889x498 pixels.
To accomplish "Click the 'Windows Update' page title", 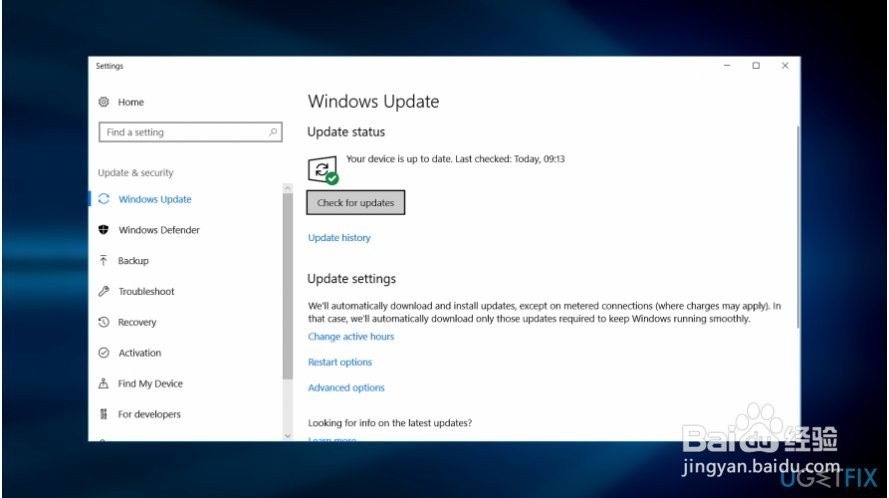I will coord(373,101).
